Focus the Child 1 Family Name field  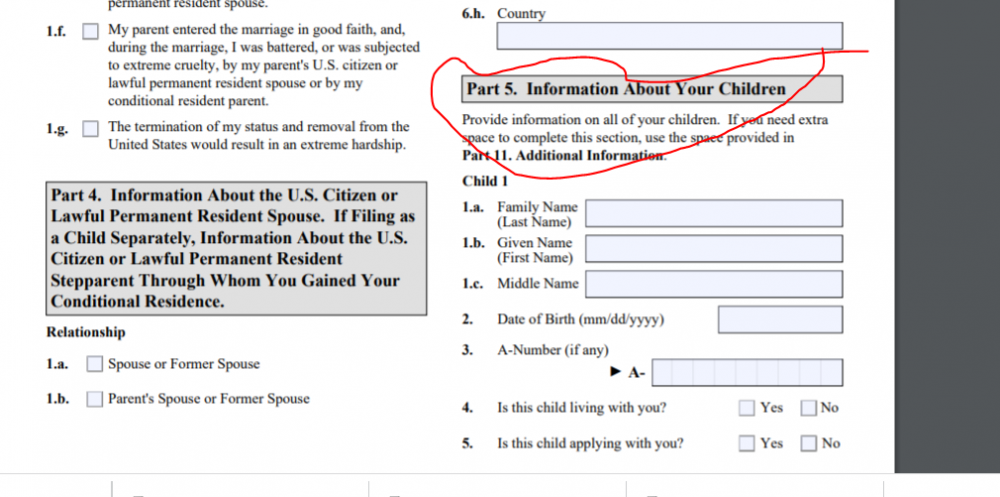(x=713, y=214)
